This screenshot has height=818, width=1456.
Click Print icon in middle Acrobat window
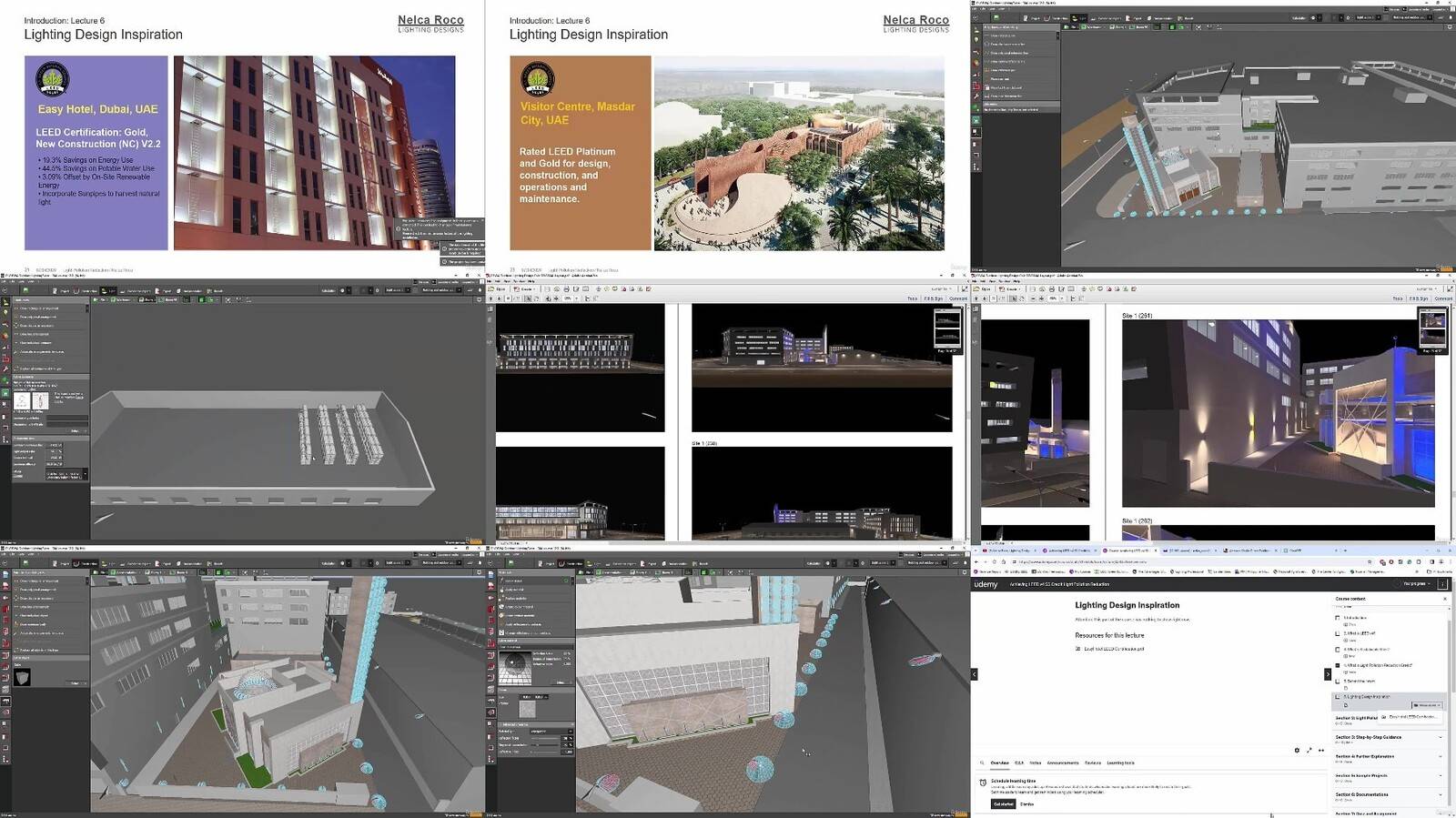click(566, 289)
